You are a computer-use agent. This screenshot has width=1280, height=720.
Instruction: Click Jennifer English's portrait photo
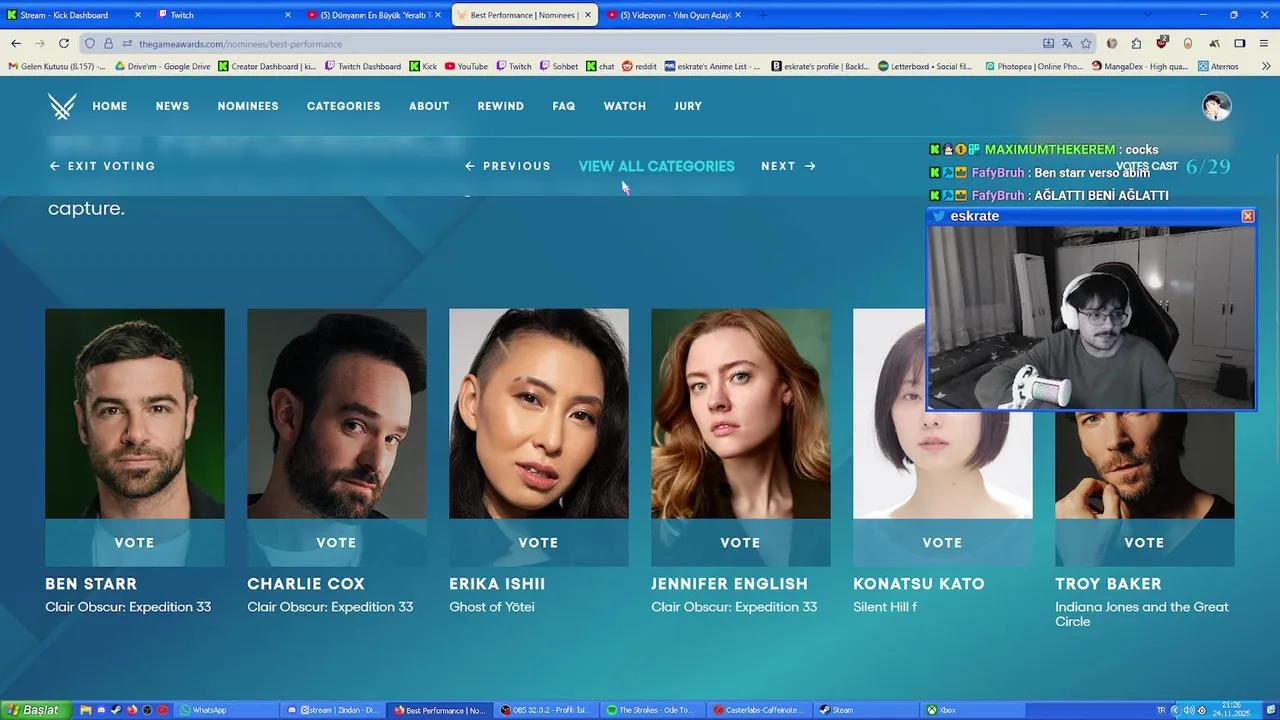(x=741, y=413)
